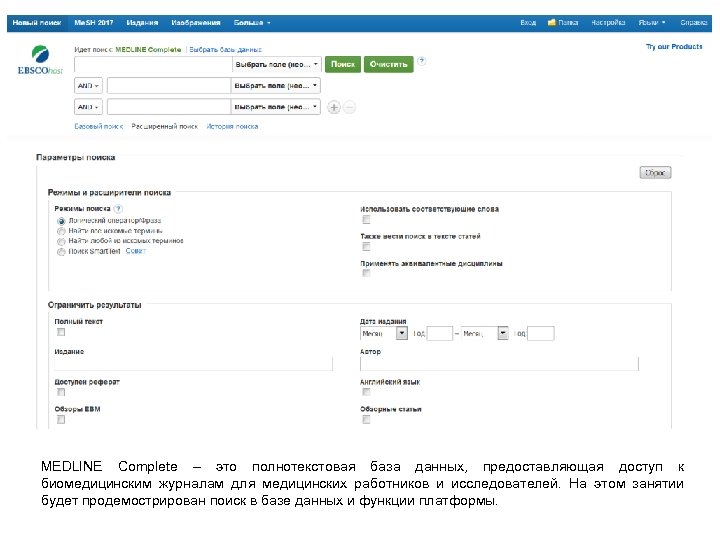Image resolution: width=720 pixels, height=540 pixels.
Task: Add a search row with plus icon
Action: point(334,107)
